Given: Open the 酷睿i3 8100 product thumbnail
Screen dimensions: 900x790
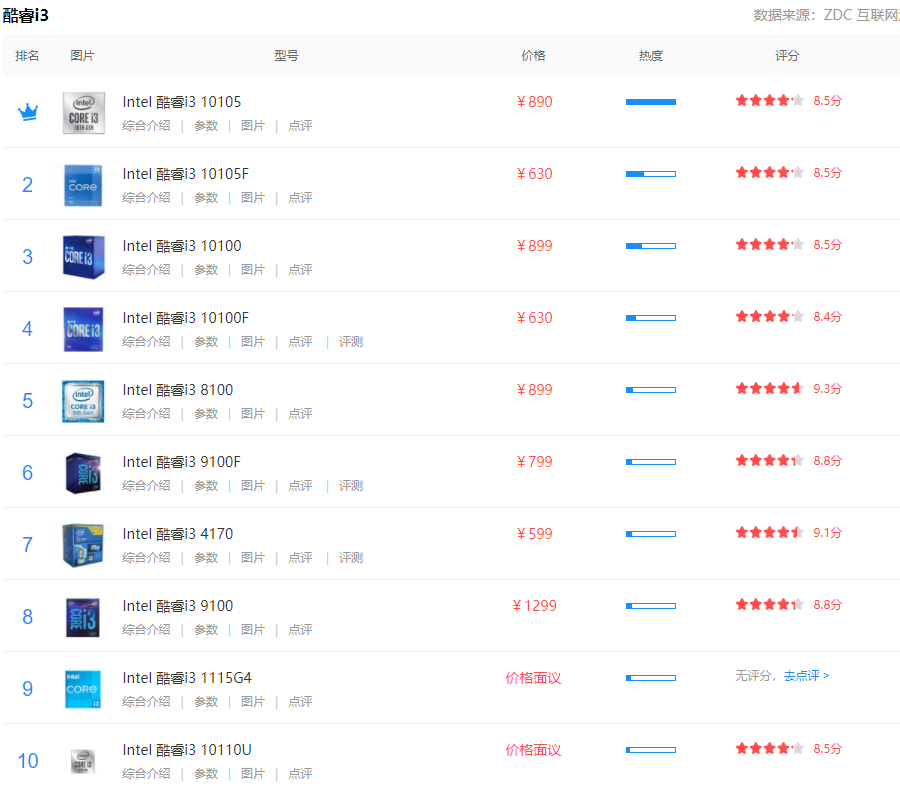Looking at the screenshot, I should pyautogui.click(x=83, y=401).
